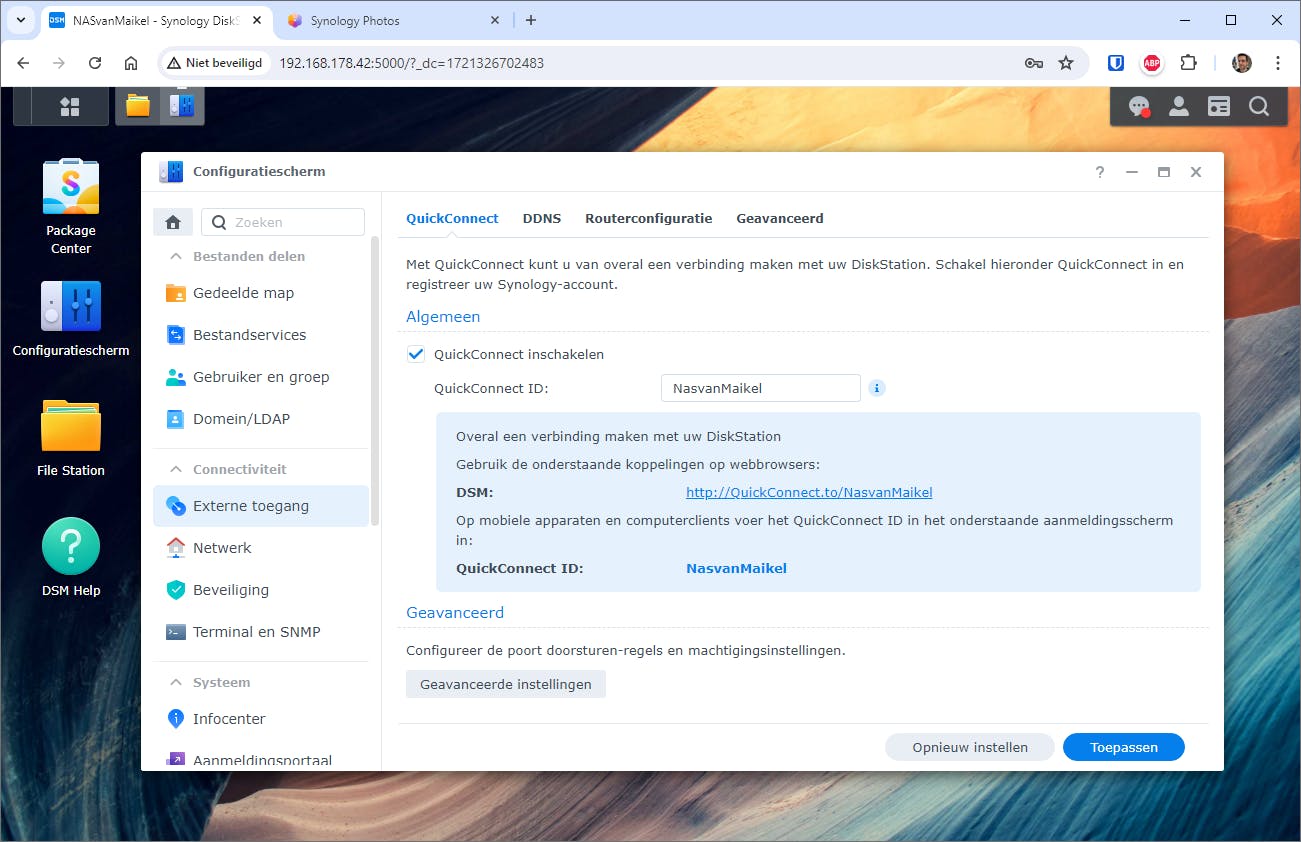Open Chrome tab search dropdown

tap(20, 20)
